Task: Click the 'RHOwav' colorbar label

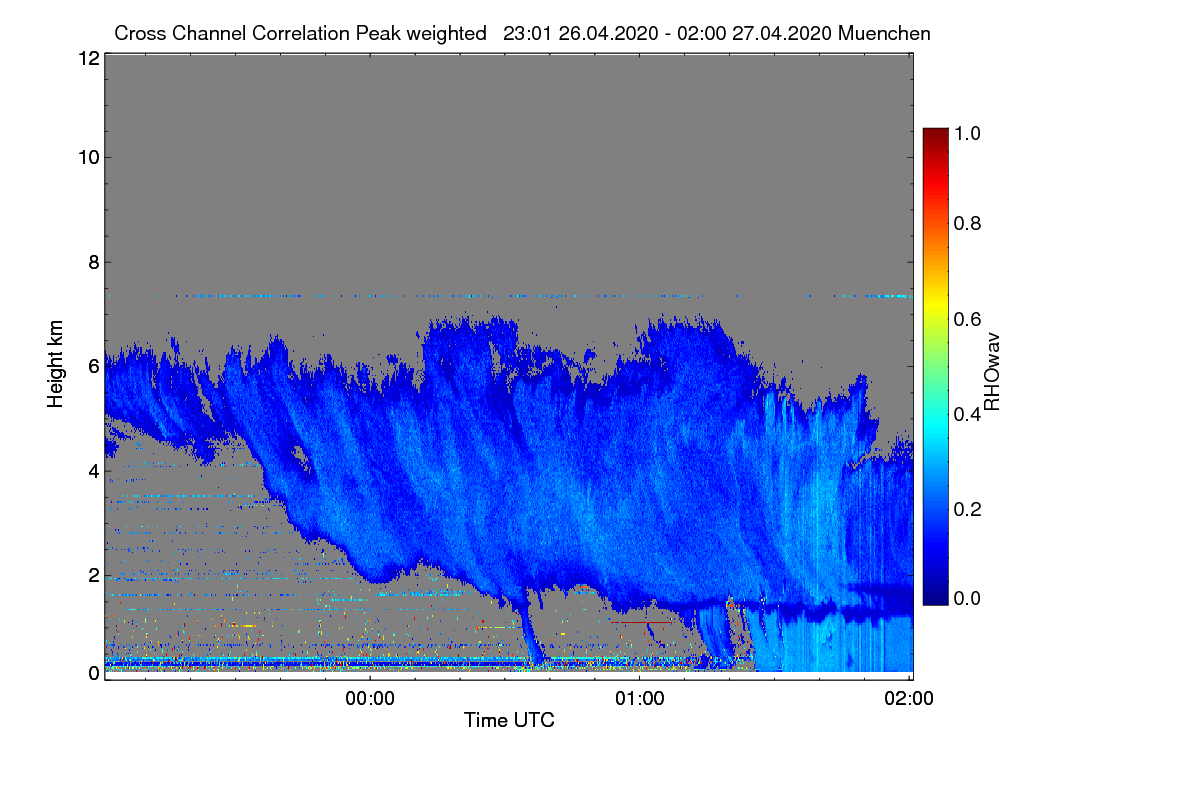Action: (x=992, y=373)
